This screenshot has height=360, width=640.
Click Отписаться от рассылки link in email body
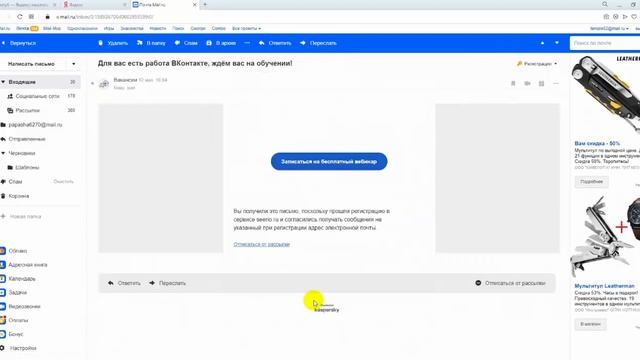(x=262, y=244)
